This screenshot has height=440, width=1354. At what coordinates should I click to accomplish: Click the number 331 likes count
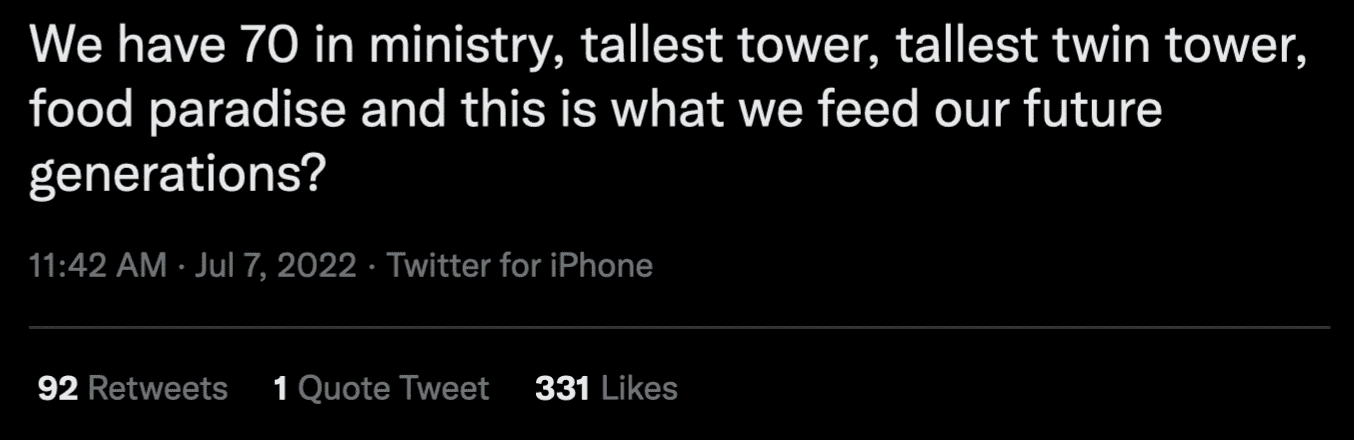pyautogui.click(x=562, y=388)
